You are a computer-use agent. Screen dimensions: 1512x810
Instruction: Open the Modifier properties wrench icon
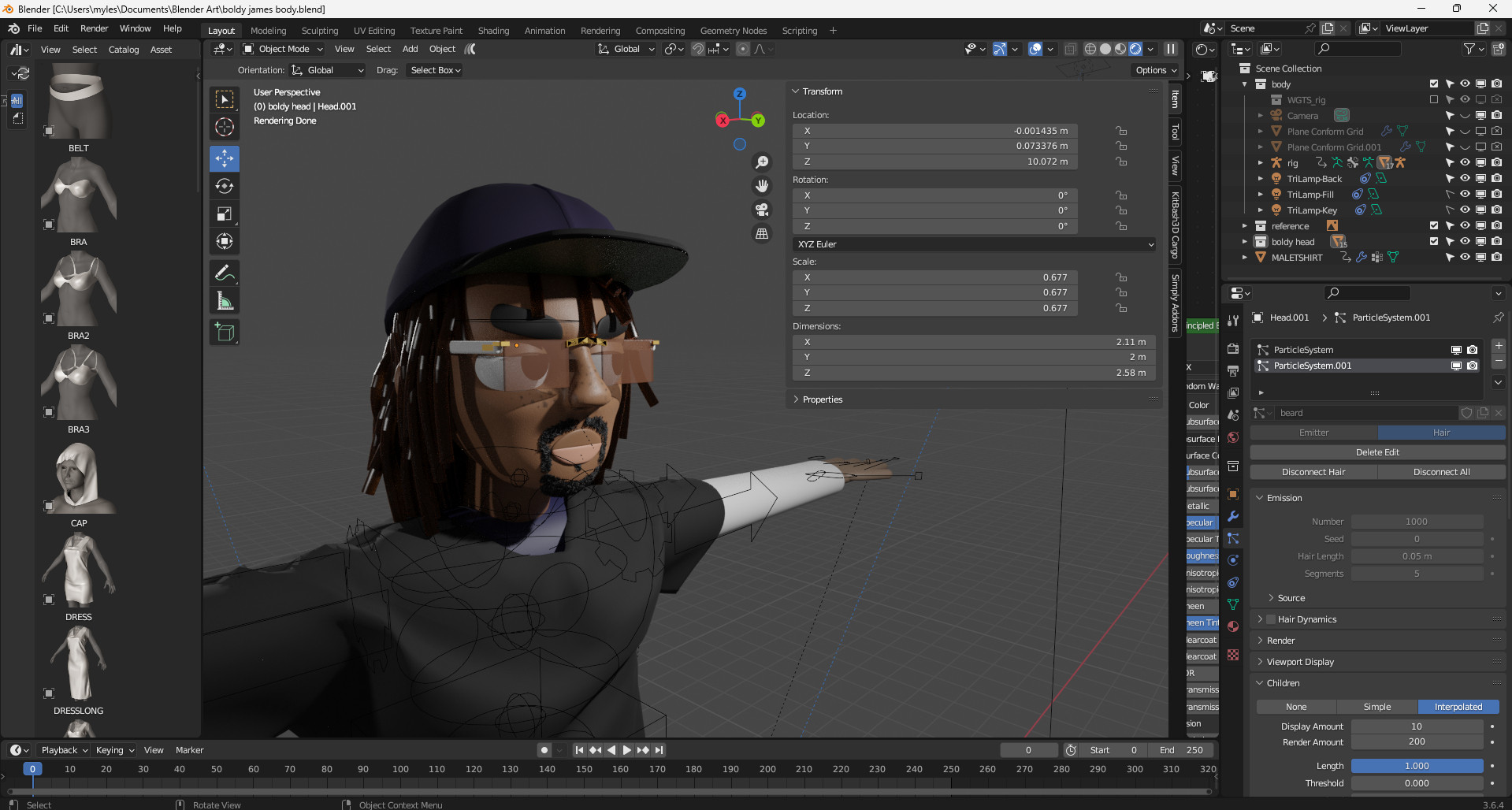pos(1233,516)
